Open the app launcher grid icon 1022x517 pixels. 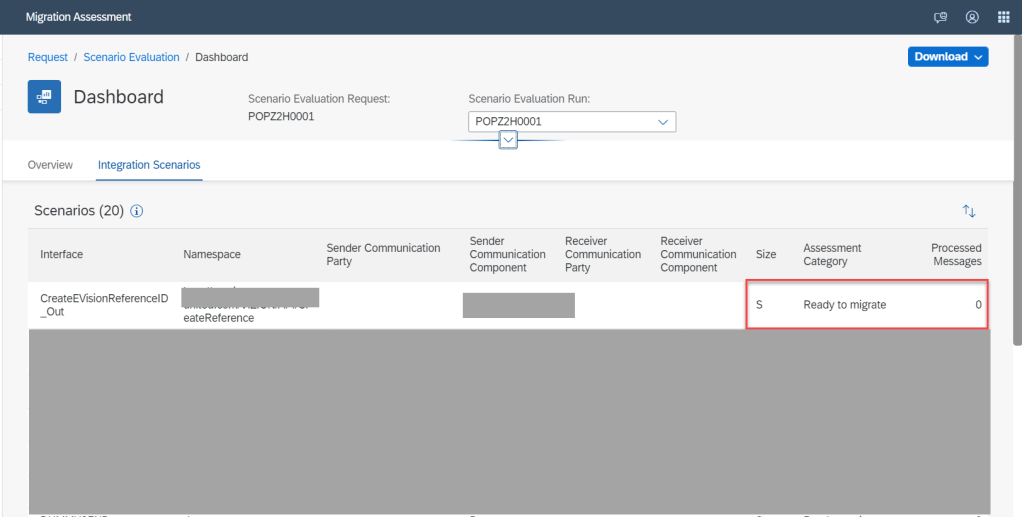(x=1003, y=17)
